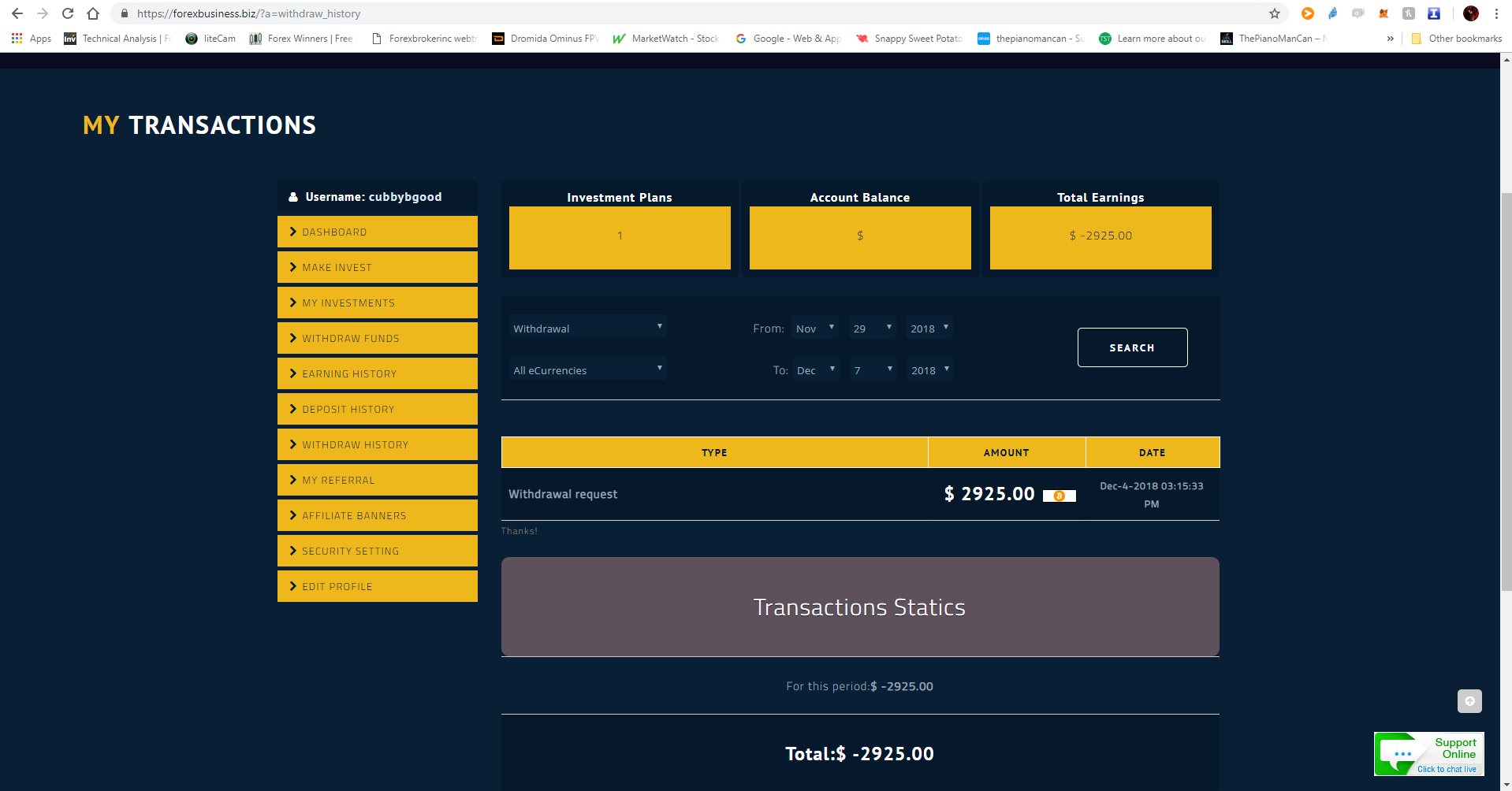Click the Bitcoin currency icon in transaction row
1512x791 pixels.
click(x=1059, y=496)
